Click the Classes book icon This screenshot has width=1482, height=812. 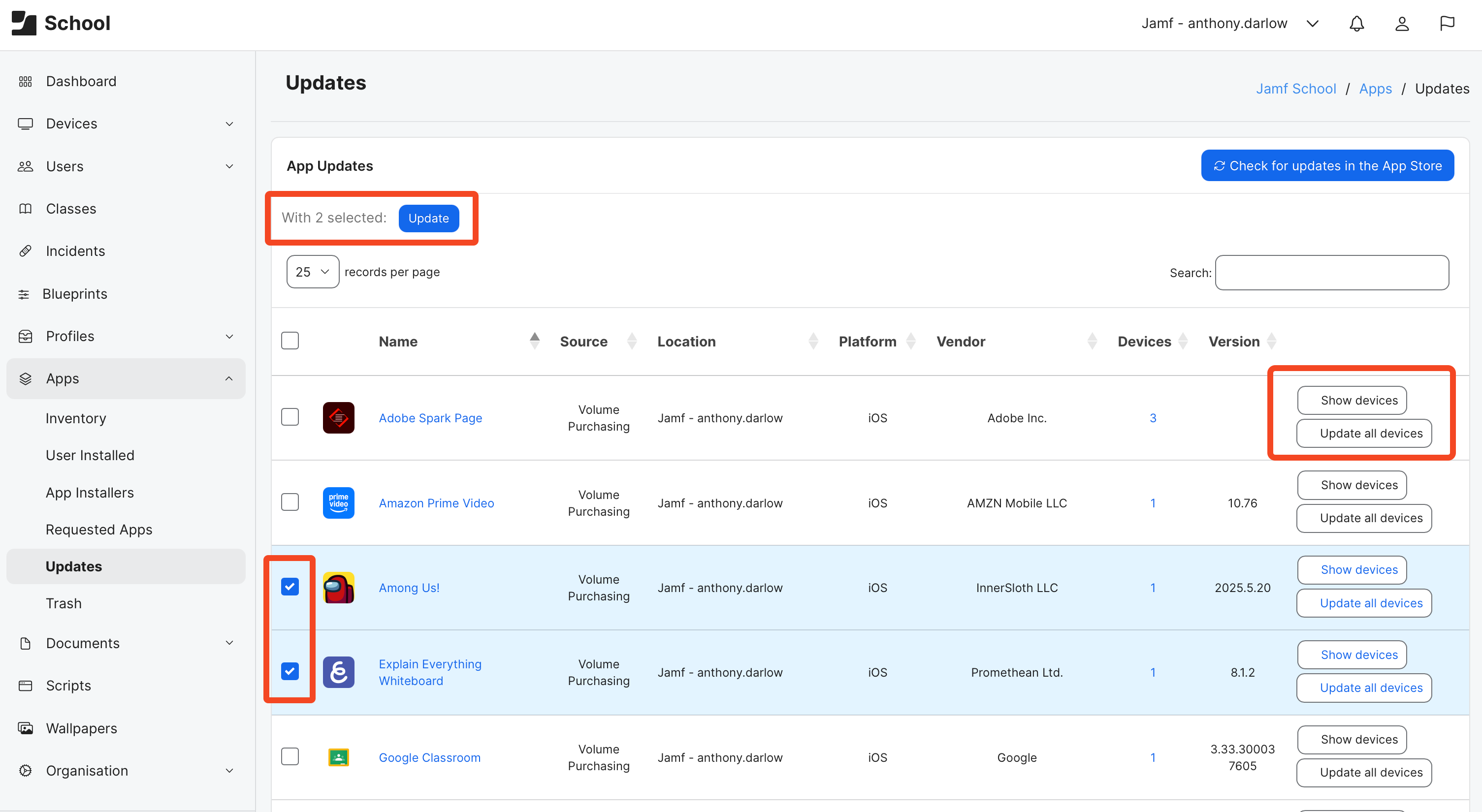tap(25, 209)
